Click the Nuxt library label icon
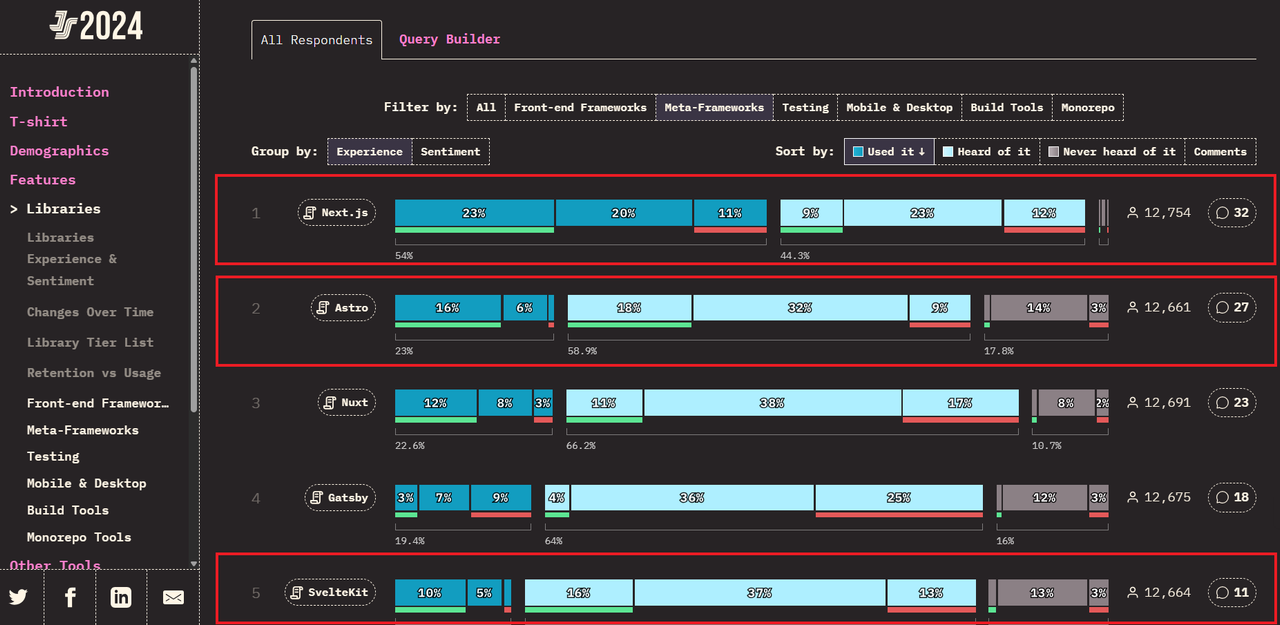This screenshot has height=625, width=1280. (331, 403)
